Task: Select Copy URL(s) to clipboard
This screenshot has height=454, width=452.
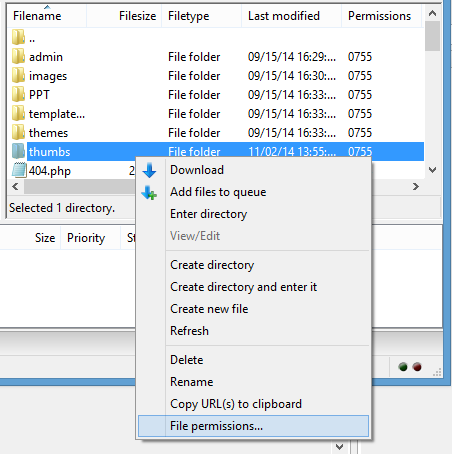Action: 236,404
